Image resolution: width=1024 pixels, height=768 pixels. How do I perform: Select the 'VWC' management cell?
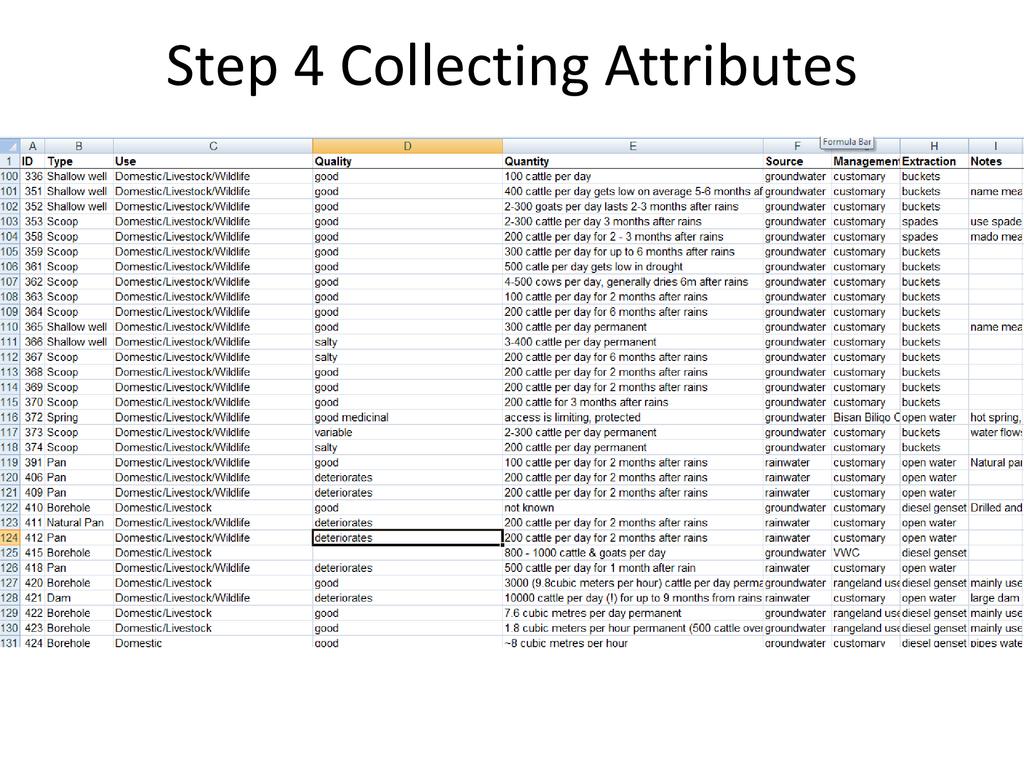tap(865, 553)
